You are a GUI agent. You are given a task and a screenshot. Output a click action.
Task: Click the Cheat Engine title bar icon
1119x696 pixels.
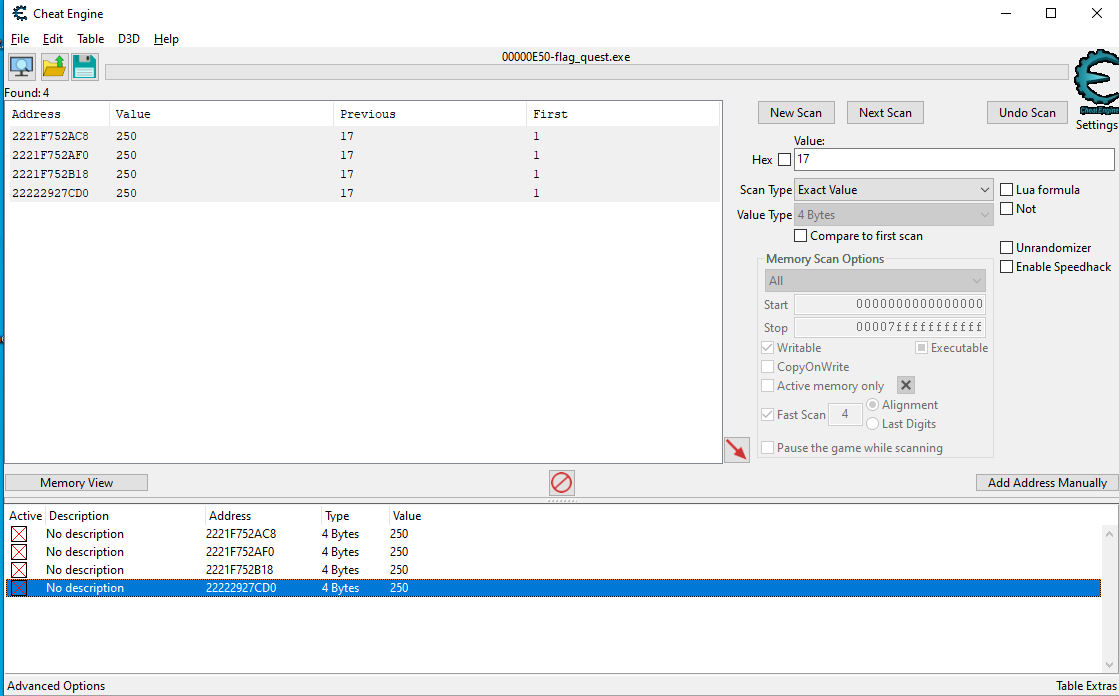click(20, 14)
